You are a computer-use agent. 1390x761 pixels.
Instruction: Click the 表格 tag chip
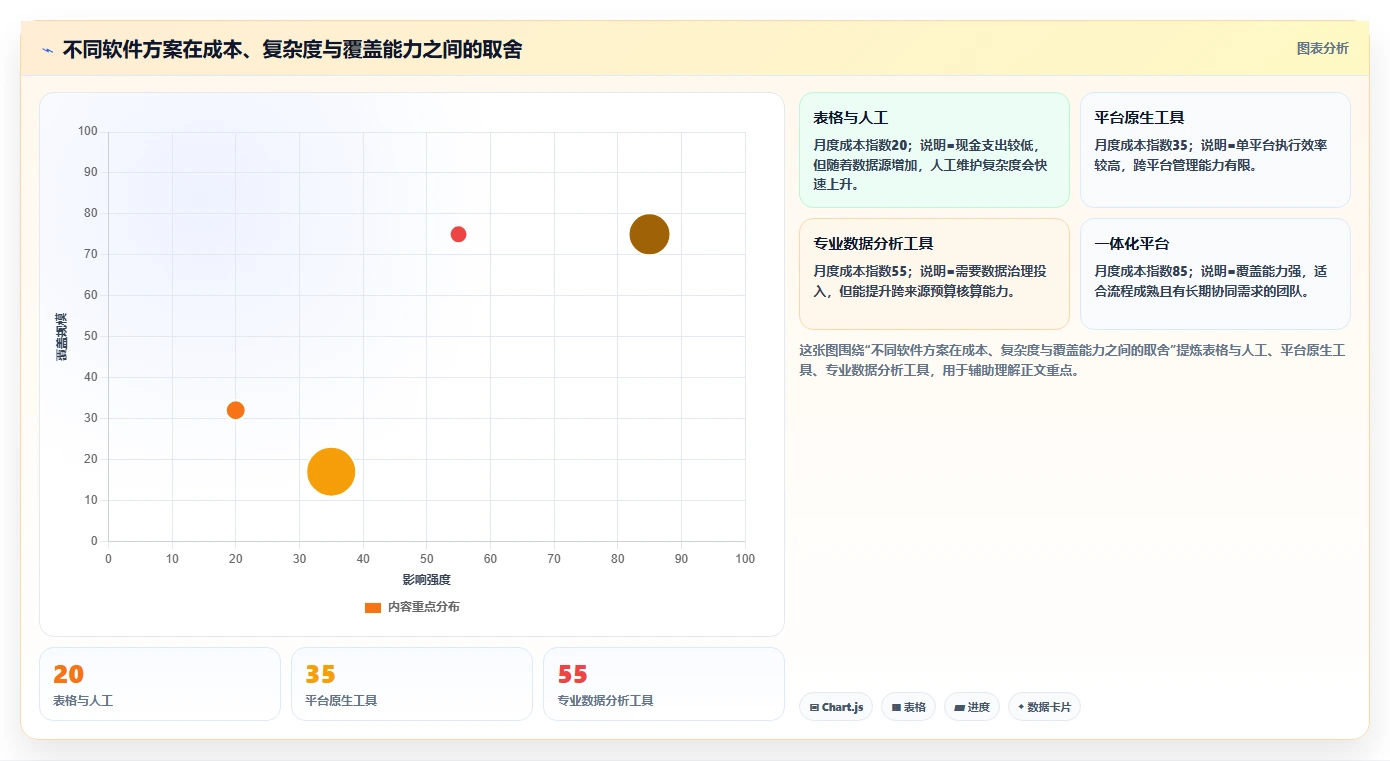click(x=908, y=707)
